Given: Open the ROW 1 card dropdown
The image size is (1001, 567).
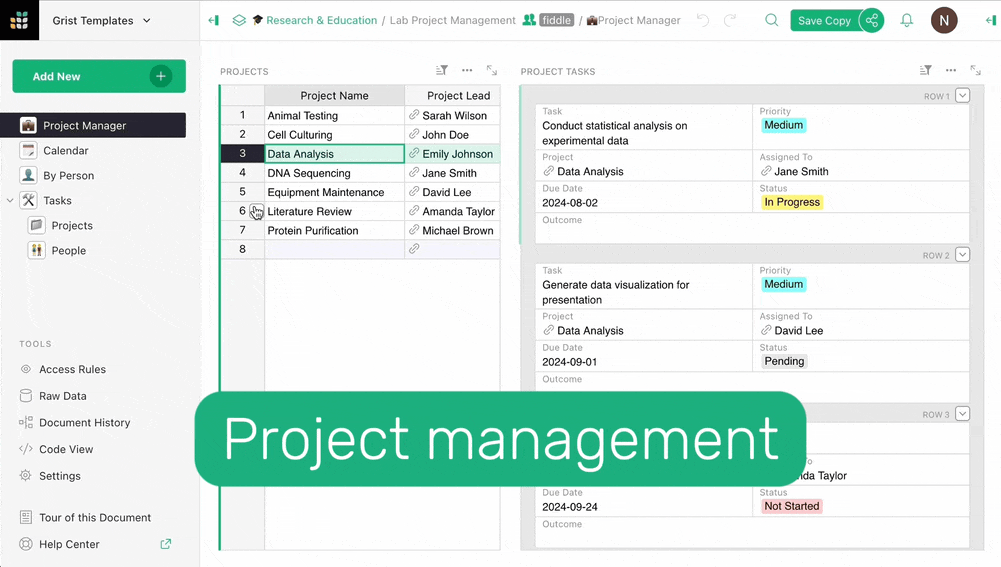Looking at the screenshot, I should pos(962,96).
